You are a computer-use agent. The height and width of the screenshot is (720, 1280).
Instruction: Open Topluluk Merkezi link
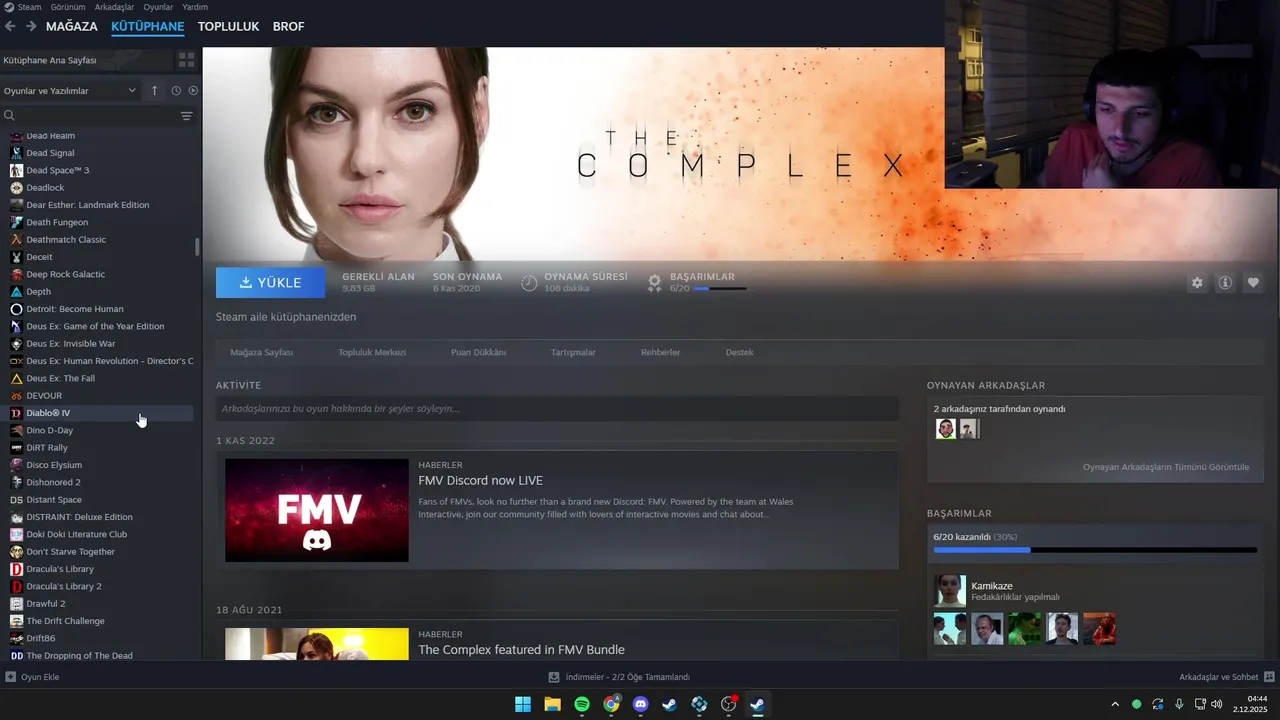(372, 353)
